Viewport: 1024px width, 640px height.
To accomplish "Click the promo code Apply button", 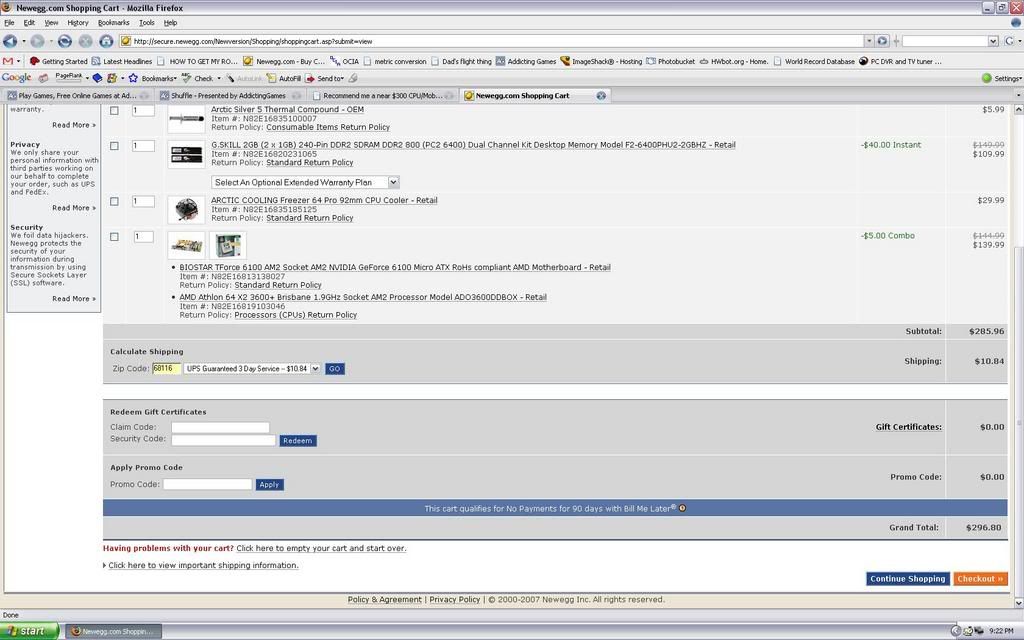I will point(269,485).
